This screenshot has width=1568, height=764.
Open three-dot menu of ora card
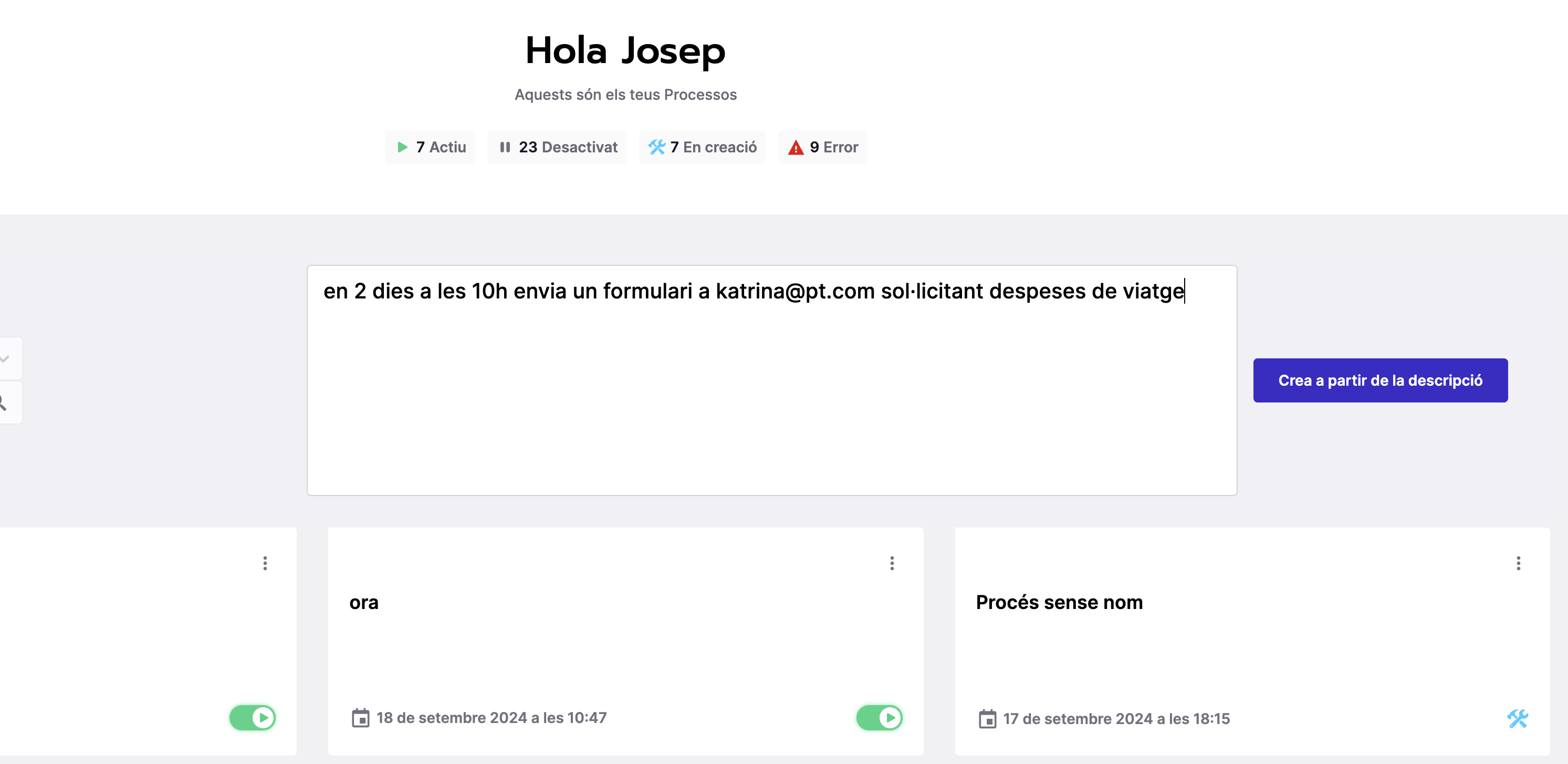(892, 563)
